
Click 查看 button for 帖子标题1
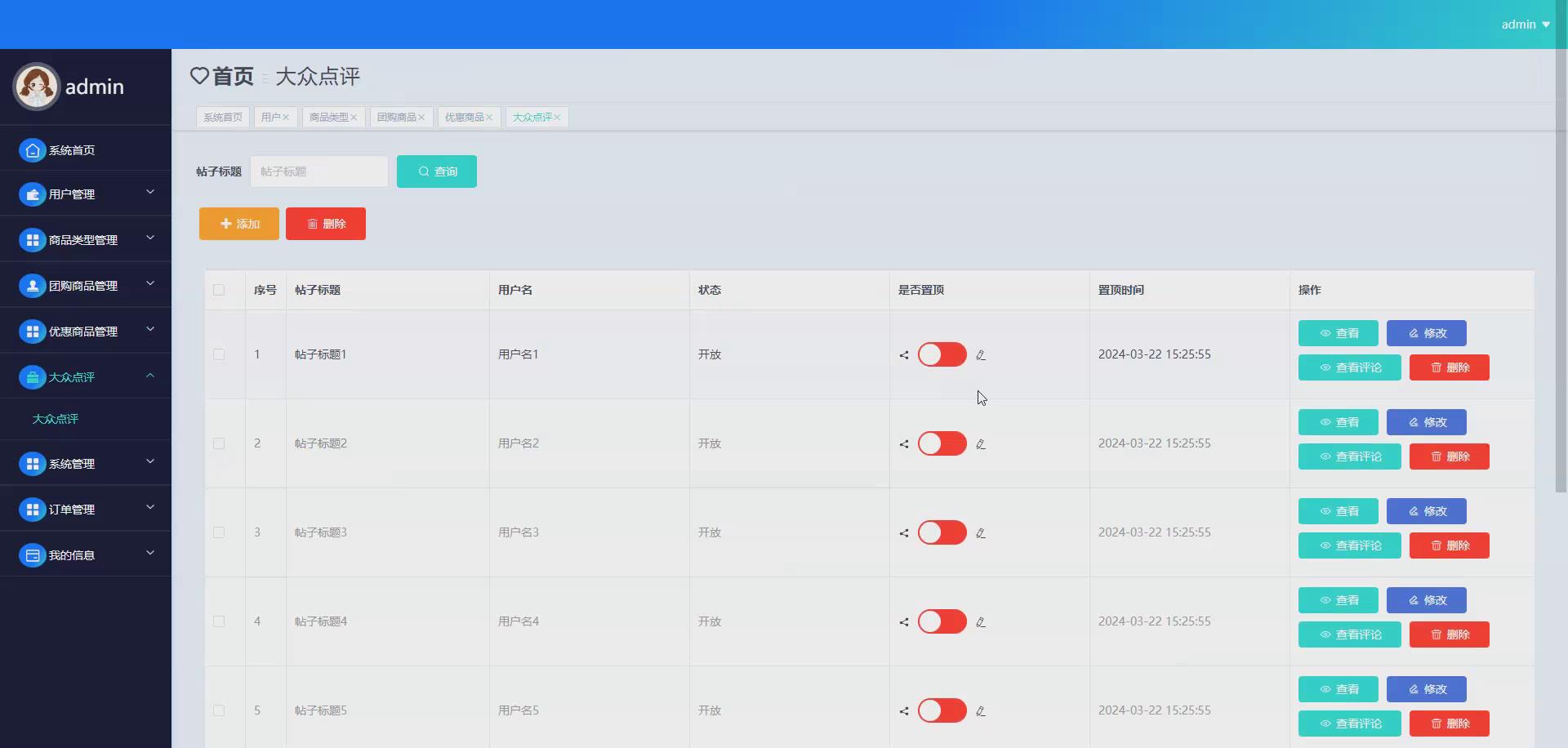[1339, 333]
